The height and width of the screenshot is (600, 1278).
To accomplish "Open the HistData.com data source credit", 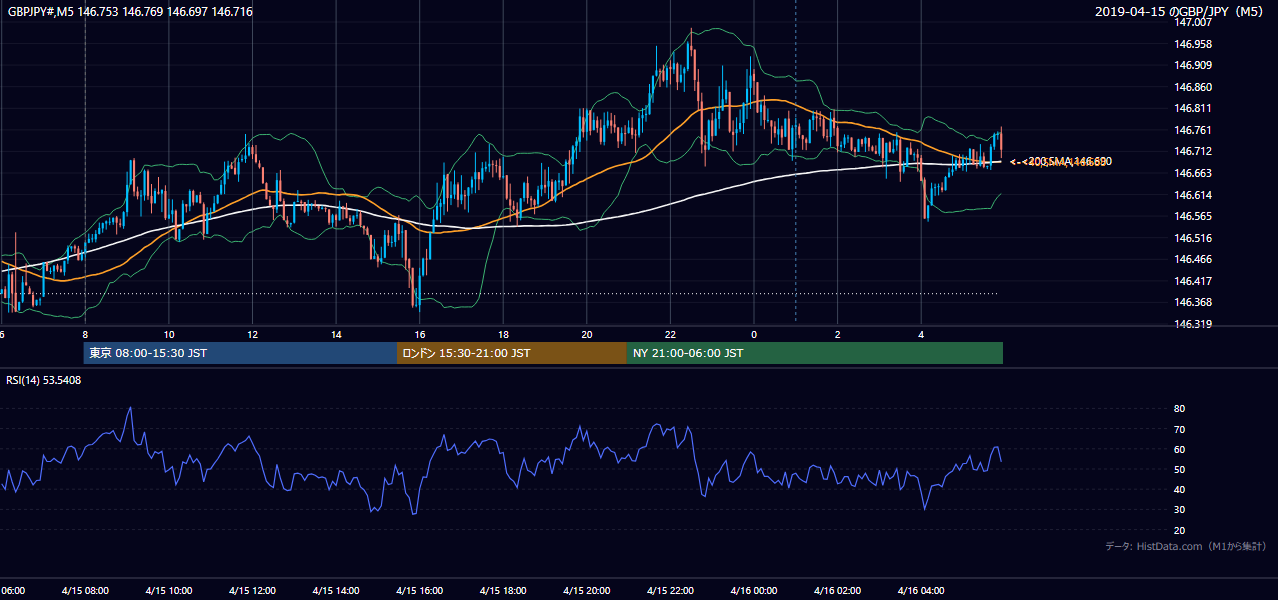I will [1185, 546].
